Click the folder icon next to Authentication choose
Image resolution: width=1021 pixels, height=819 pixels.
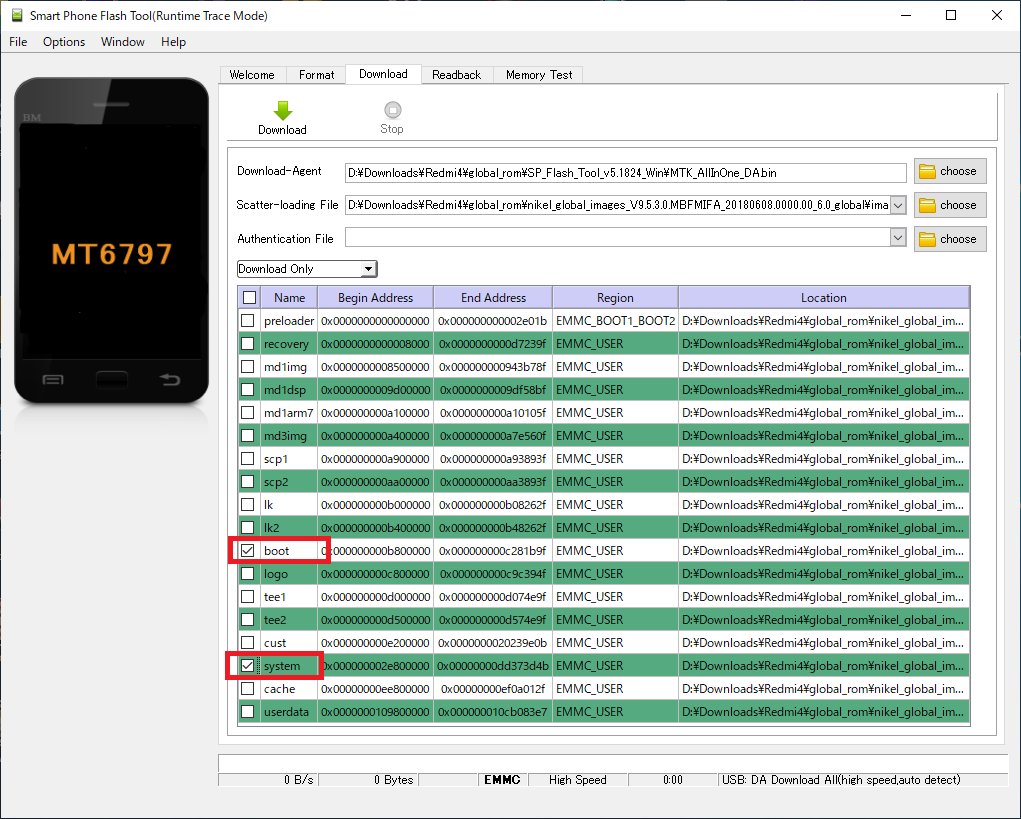(927, 239)
